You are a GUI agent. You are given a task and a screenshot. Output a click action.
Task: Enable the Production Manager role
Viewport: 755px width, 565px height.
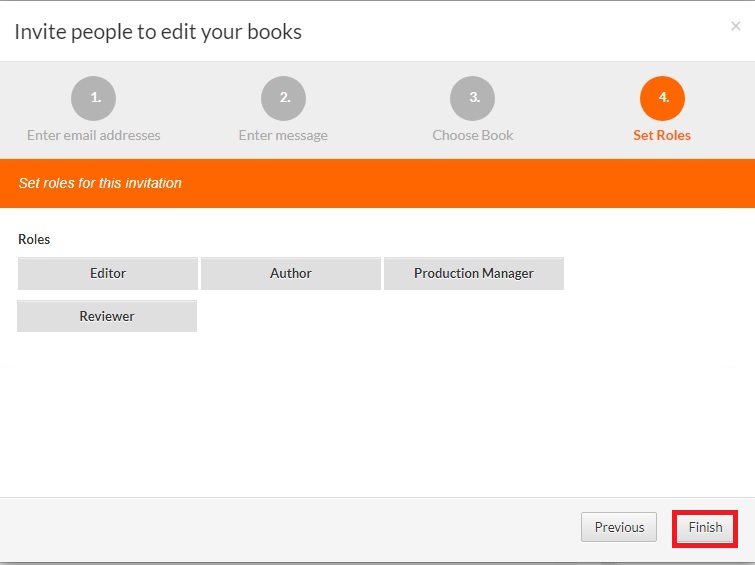pyautogui.click(x=474, y=273)
